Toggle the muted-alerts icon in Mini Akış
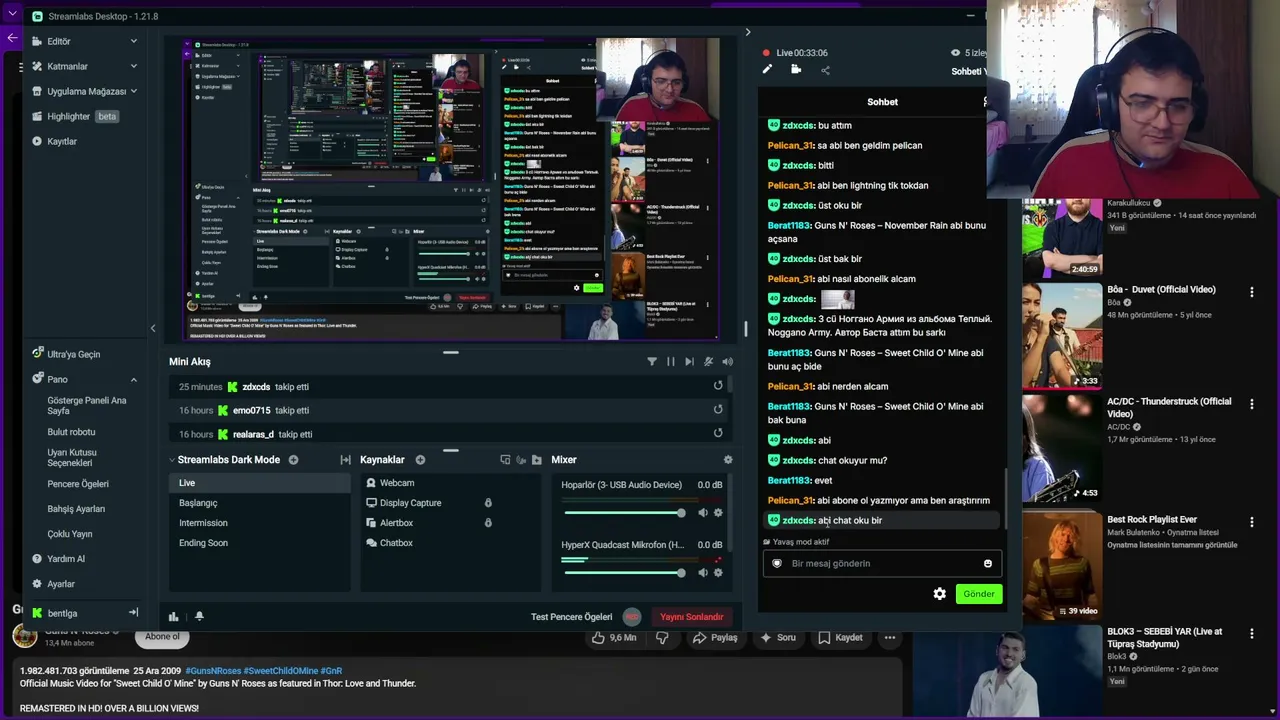The height and width of the screenshot is (720, 1280). click(709, 362)
